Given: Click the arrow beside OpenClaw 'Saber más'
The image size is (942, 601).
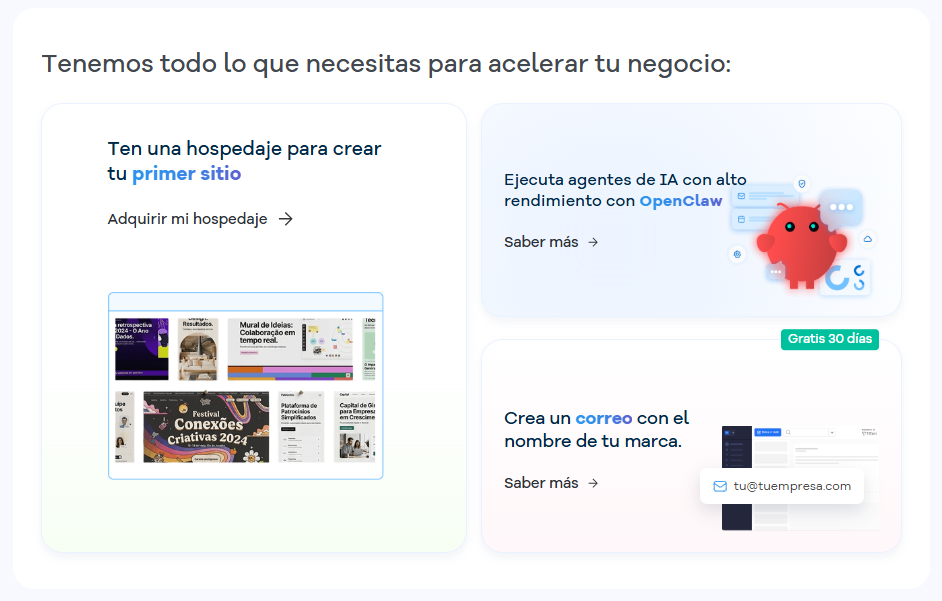Looking at the screenshot, I should pyautogui.click(x=593, y=242).
